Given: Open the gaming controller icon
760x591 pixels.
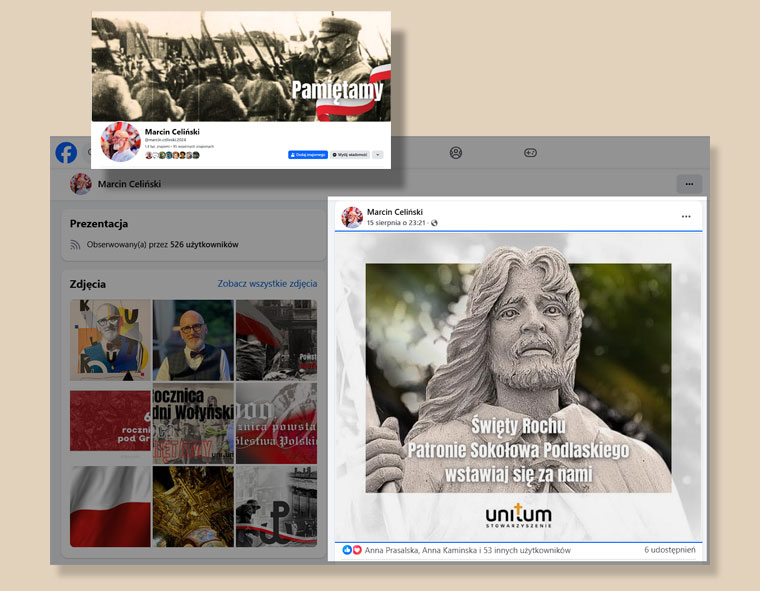Looking at the screenshot, I should coord(530,153).
